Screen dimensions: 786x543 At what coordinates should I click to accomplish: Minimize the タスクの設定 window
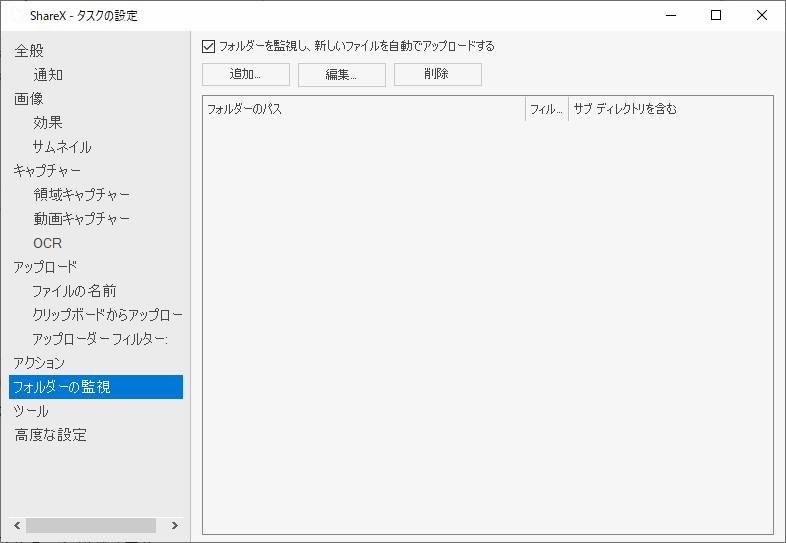[671, 16]
